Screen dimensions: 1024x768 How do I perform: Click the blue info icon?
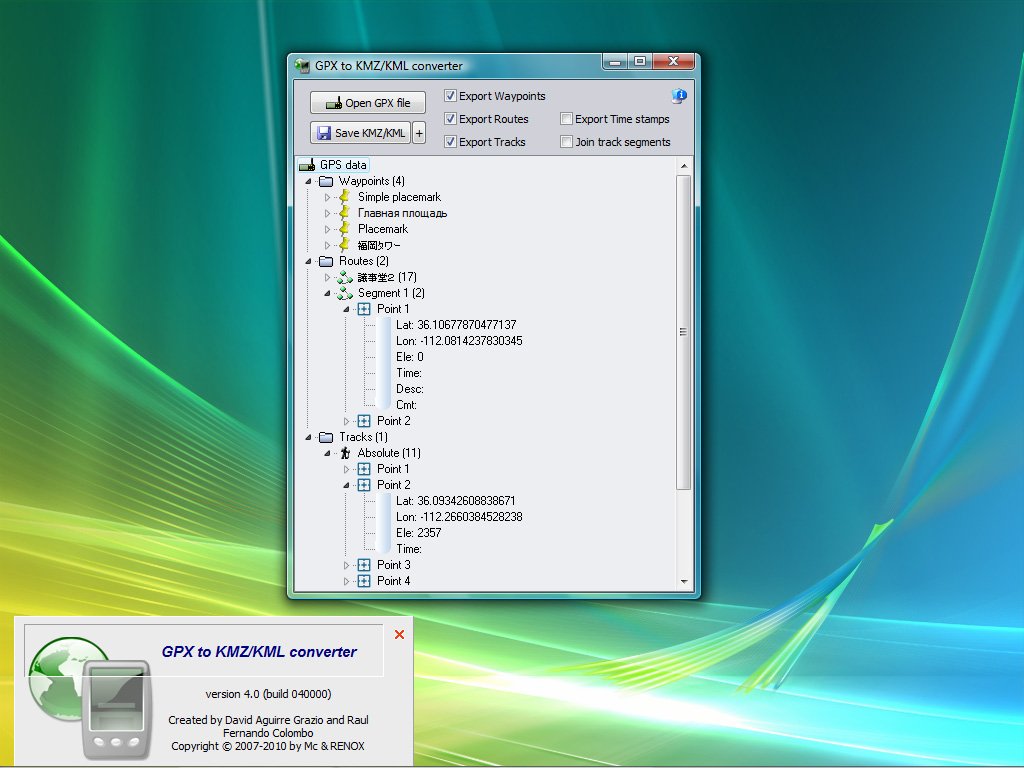(679, 96)
